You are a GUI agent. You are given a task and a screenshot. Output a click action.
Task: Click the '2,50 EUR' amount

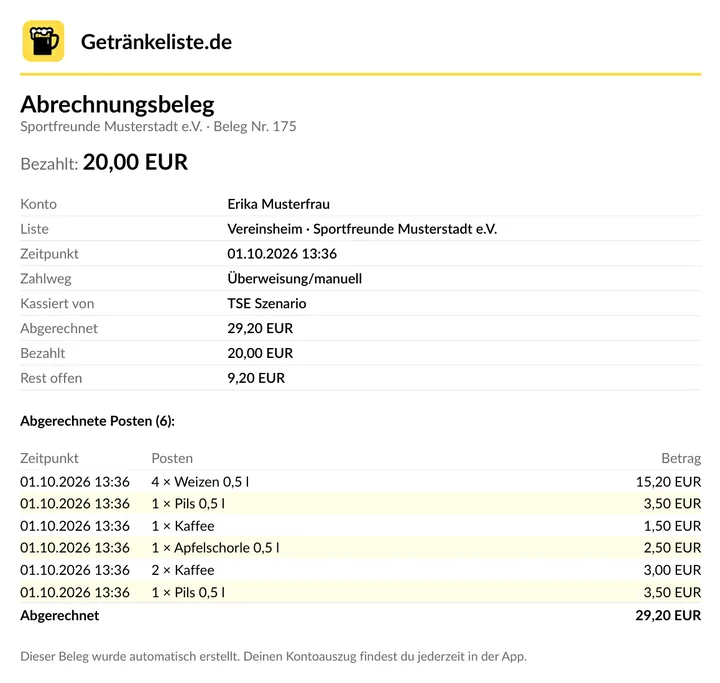(672, 548)
